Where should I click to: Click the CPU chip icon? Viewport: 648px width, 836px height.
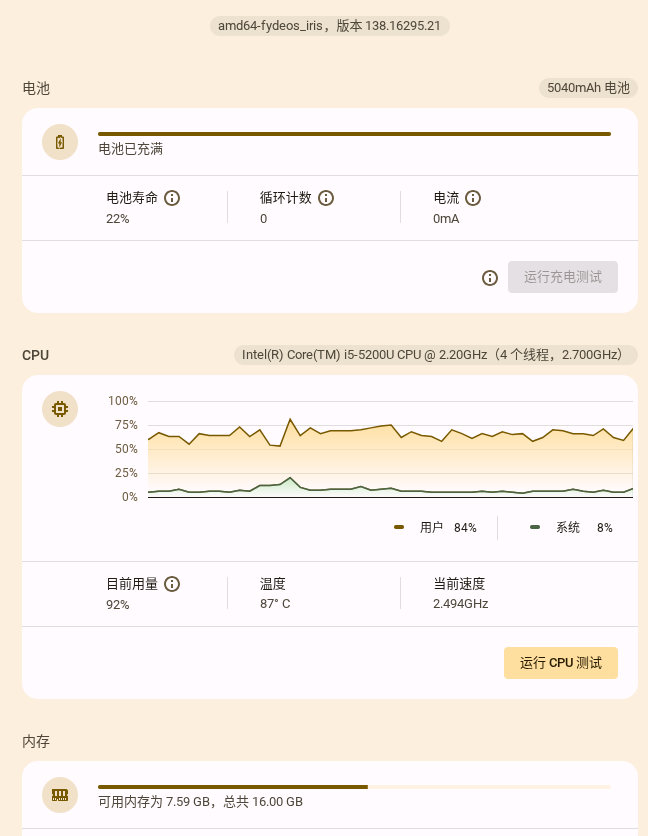[60, 409]
